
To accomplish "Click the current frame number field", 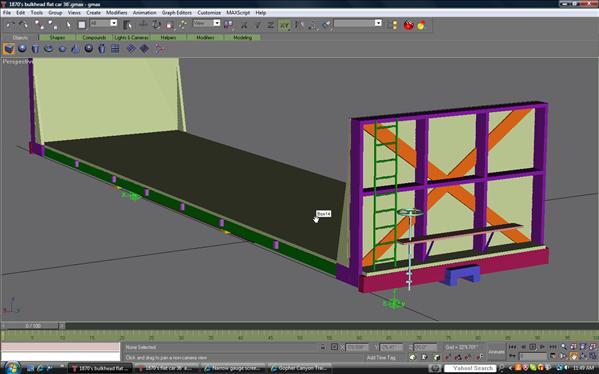I will (x=533, y=356).
